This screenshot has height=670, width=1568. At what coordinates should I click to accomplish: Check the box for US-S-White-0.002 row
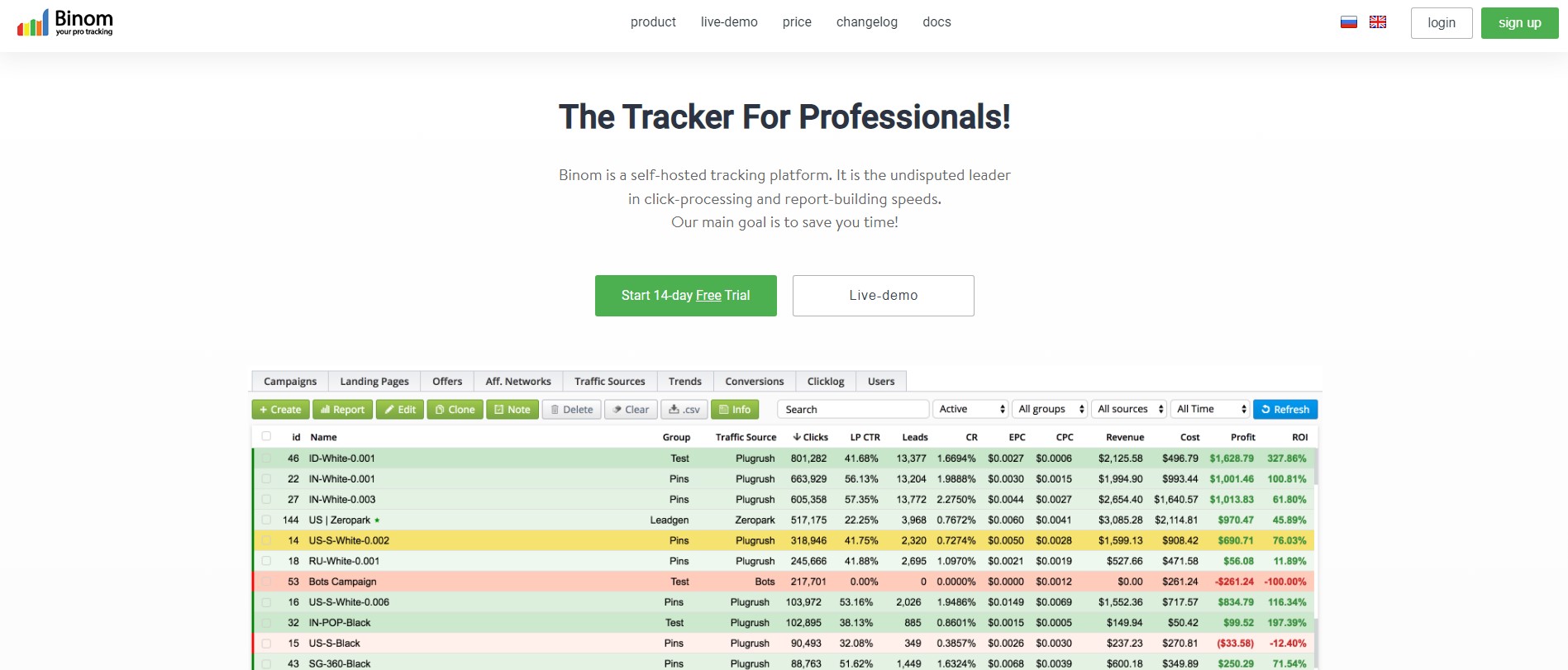click(x=266, y=540)
